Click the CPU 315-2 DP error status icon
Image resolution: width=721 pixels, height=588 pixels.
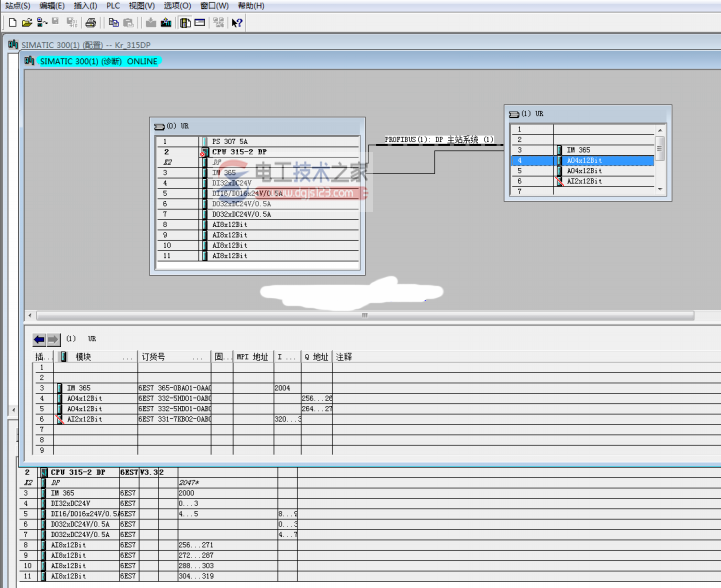click(202, 154)
